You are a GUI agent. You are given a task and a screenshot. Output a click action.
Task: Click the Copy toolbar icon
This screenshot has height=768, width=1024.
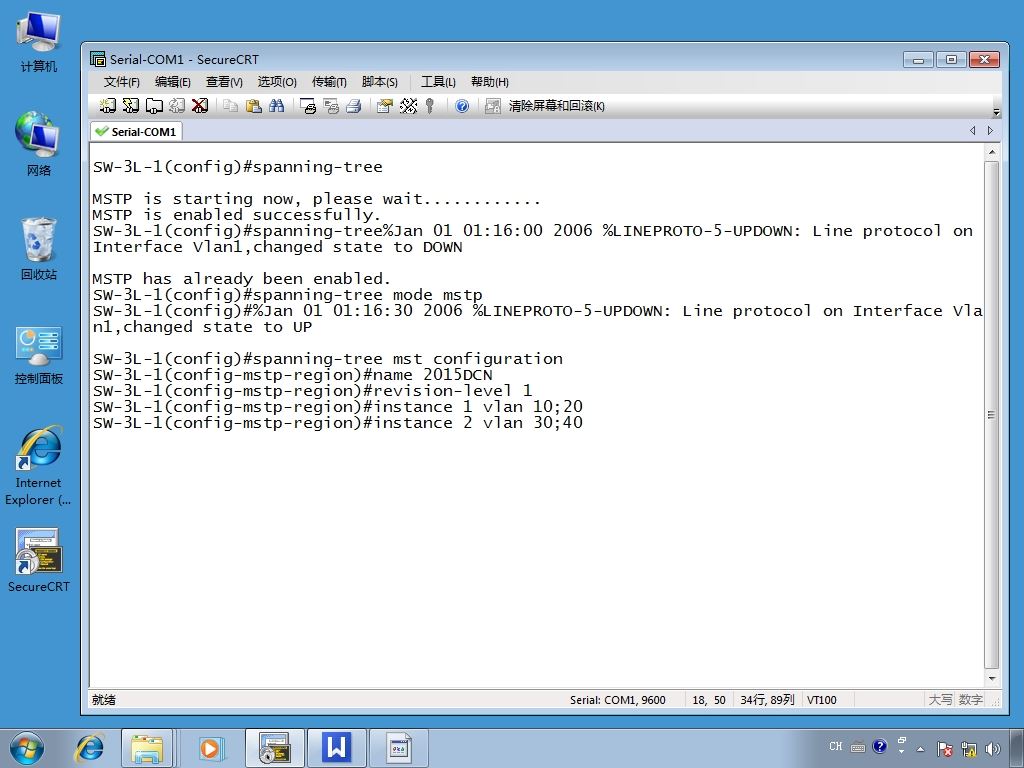click(x=230, y=106)
